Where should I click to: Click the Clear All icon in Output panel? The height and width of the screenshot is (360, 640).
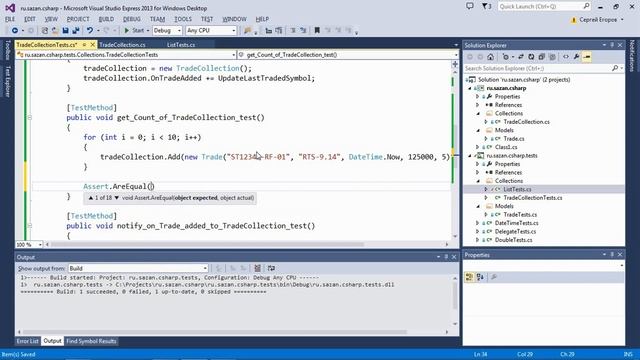[258, 268]
